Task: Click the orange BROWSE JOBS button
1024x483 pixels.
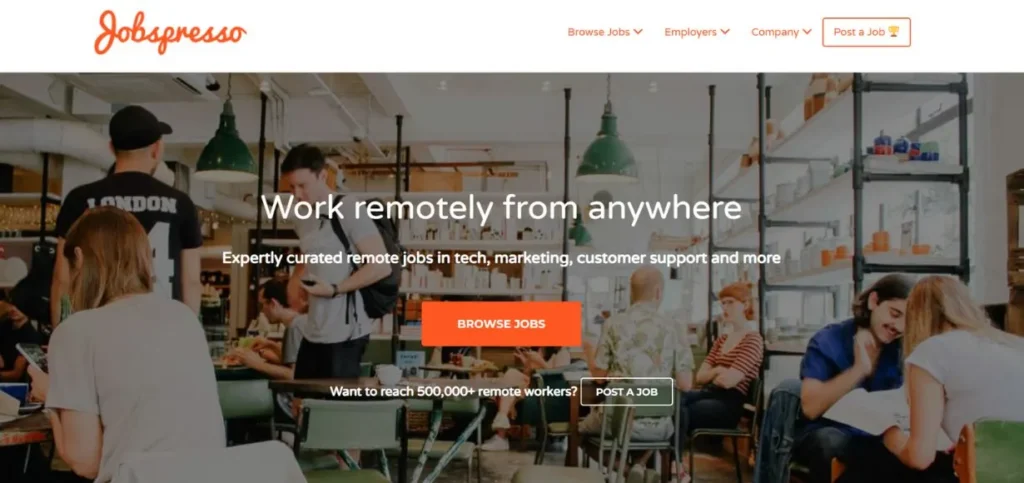Action: (501, 324)
